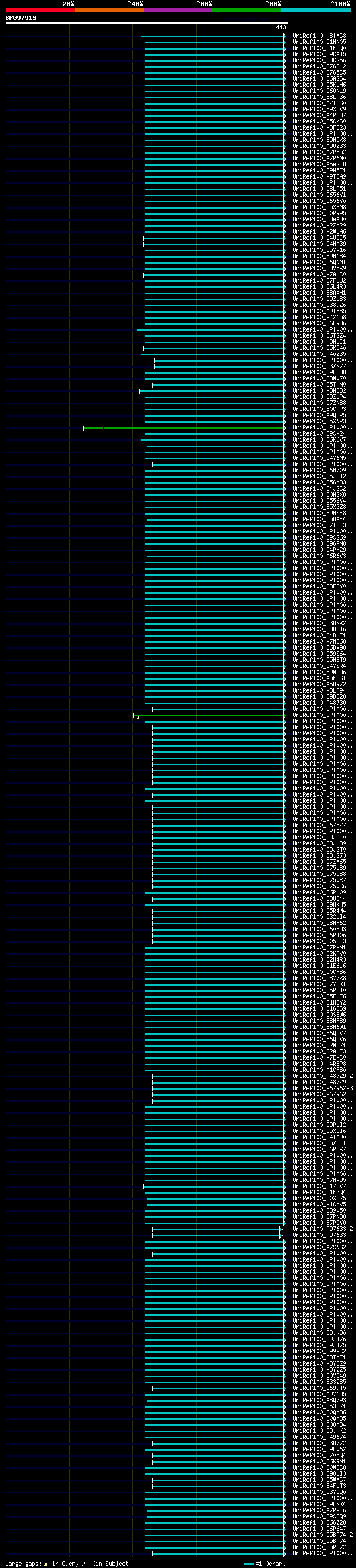Select hit label UniRef100_P97633-2
The image size is (356, 1568).
[323, 1229]
